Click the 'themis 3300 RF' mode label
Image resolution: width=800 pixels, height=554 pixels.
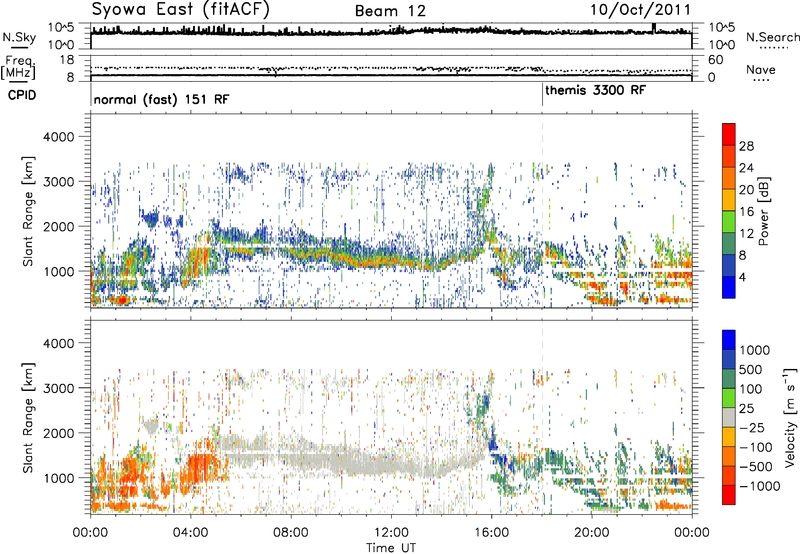pos(595,90)
